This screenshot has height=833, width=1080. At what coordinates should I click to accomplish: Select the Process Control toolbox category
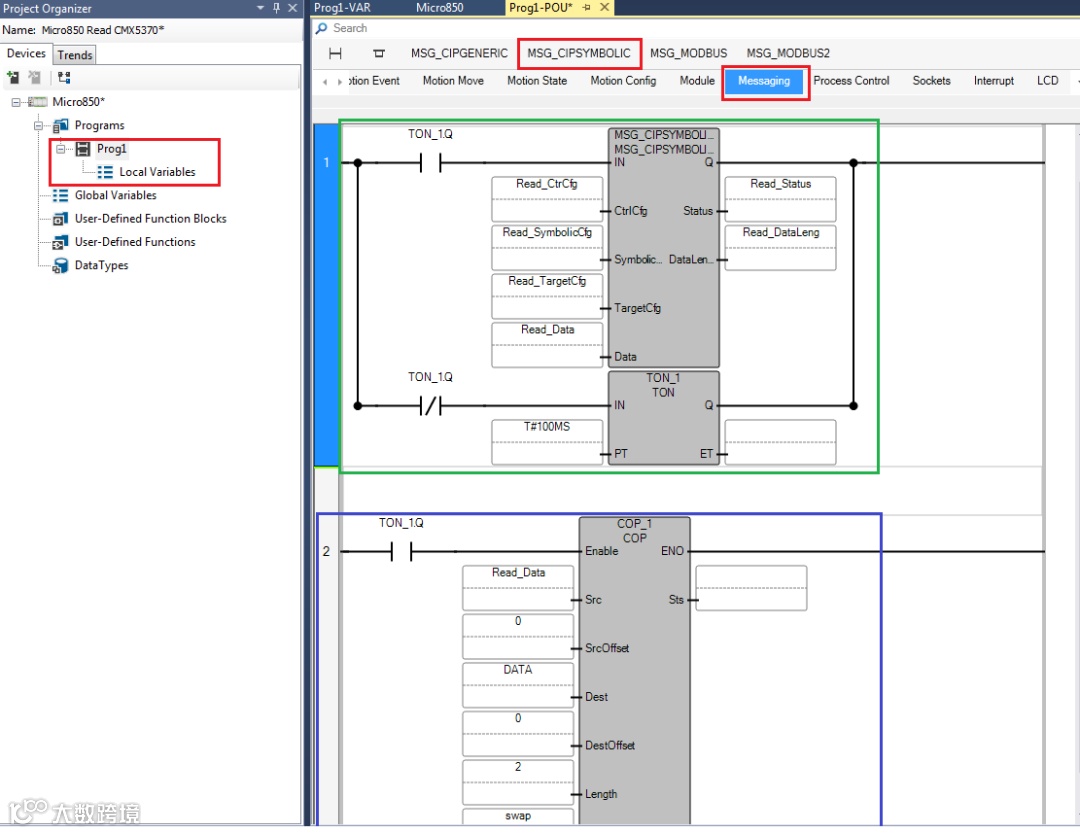[851, 81]
